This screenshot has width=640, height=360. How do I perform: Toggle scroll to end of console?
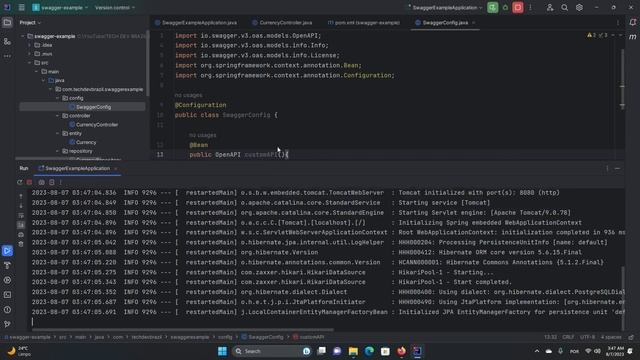(x=21, y=225)
